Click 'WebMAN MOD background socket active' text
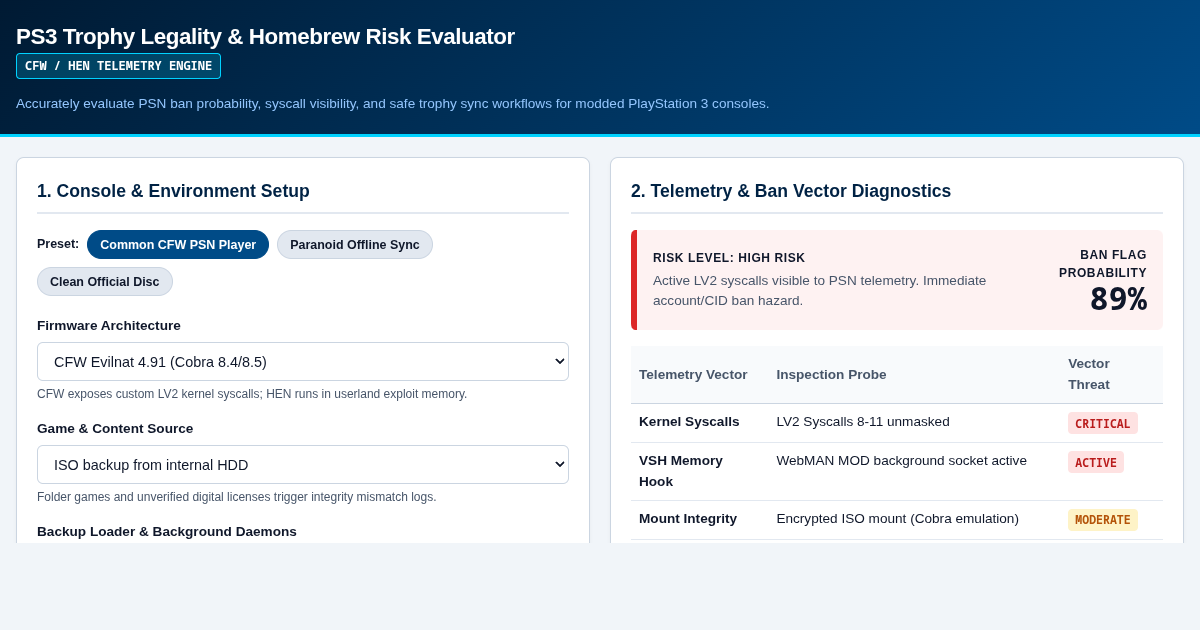1200x630 pixels. 901,461
